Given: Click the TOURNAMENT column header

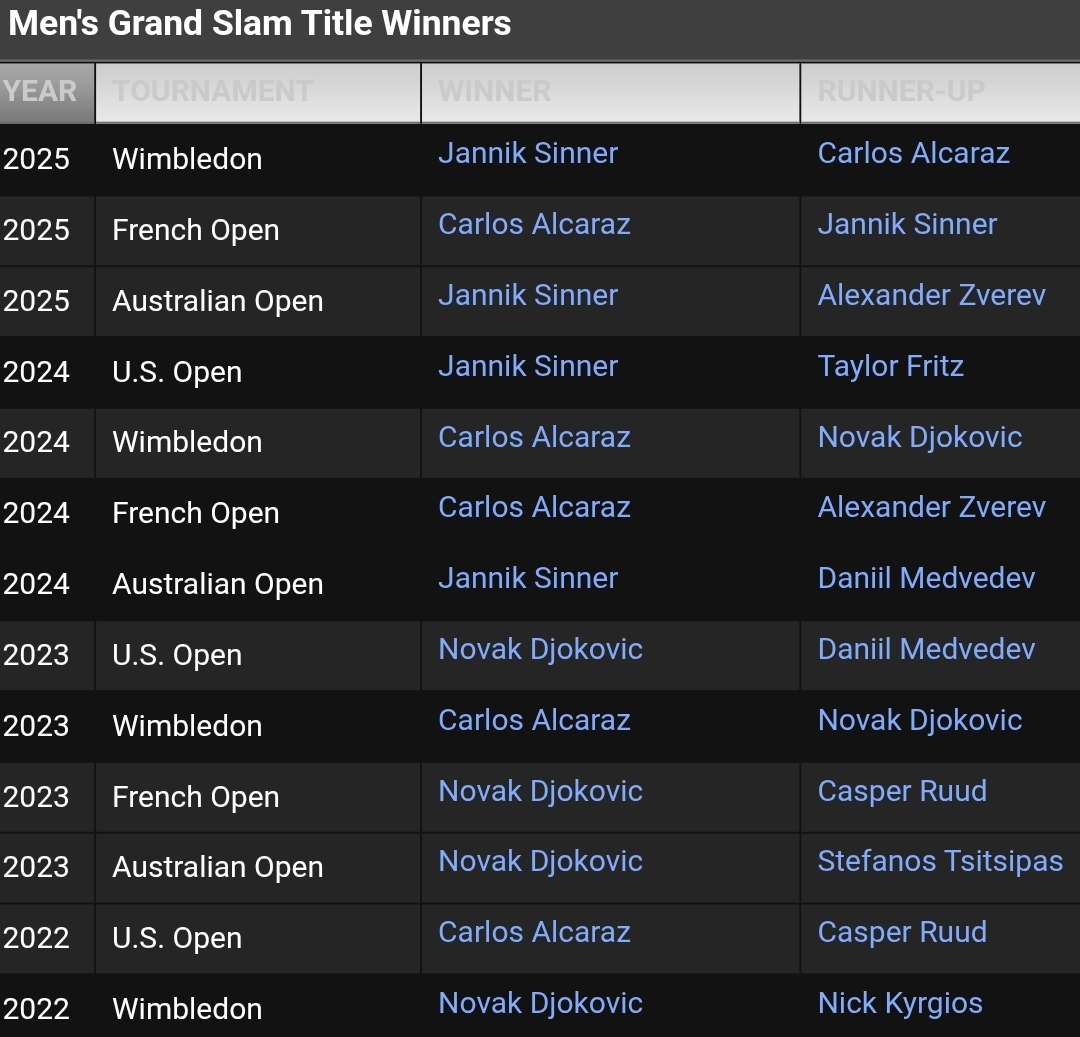Looking at the screenshot, I should coord(258,92).
